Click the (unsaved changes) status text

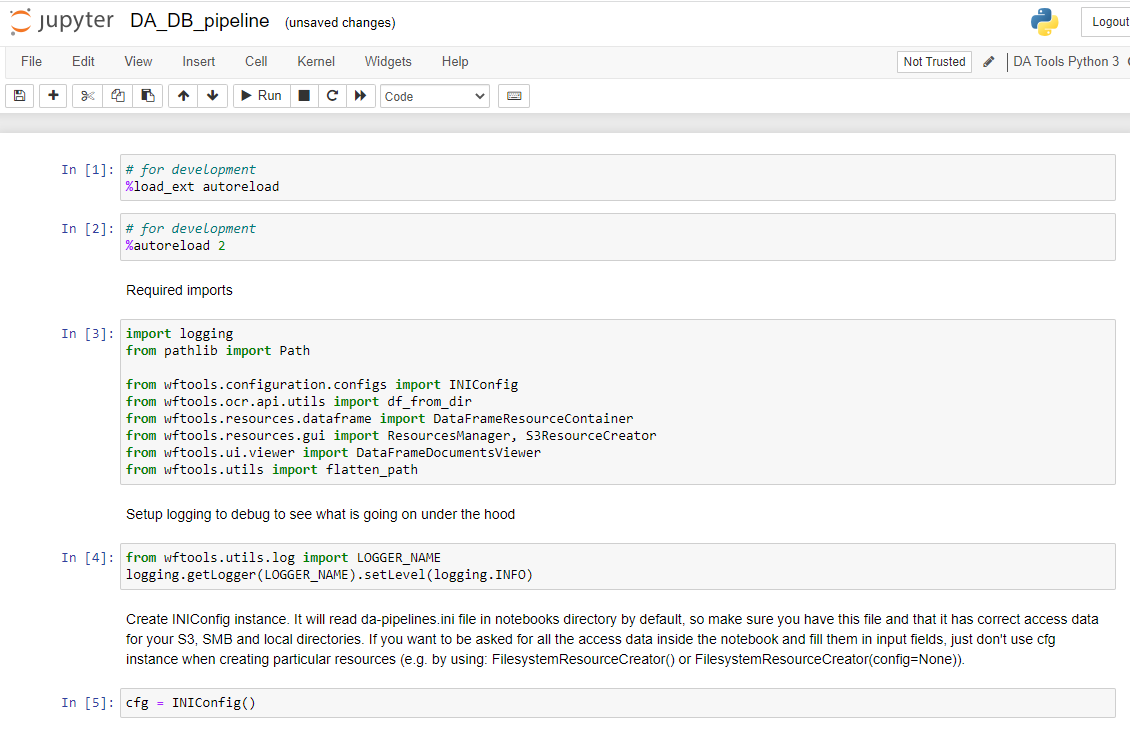[x=340, y=23]
